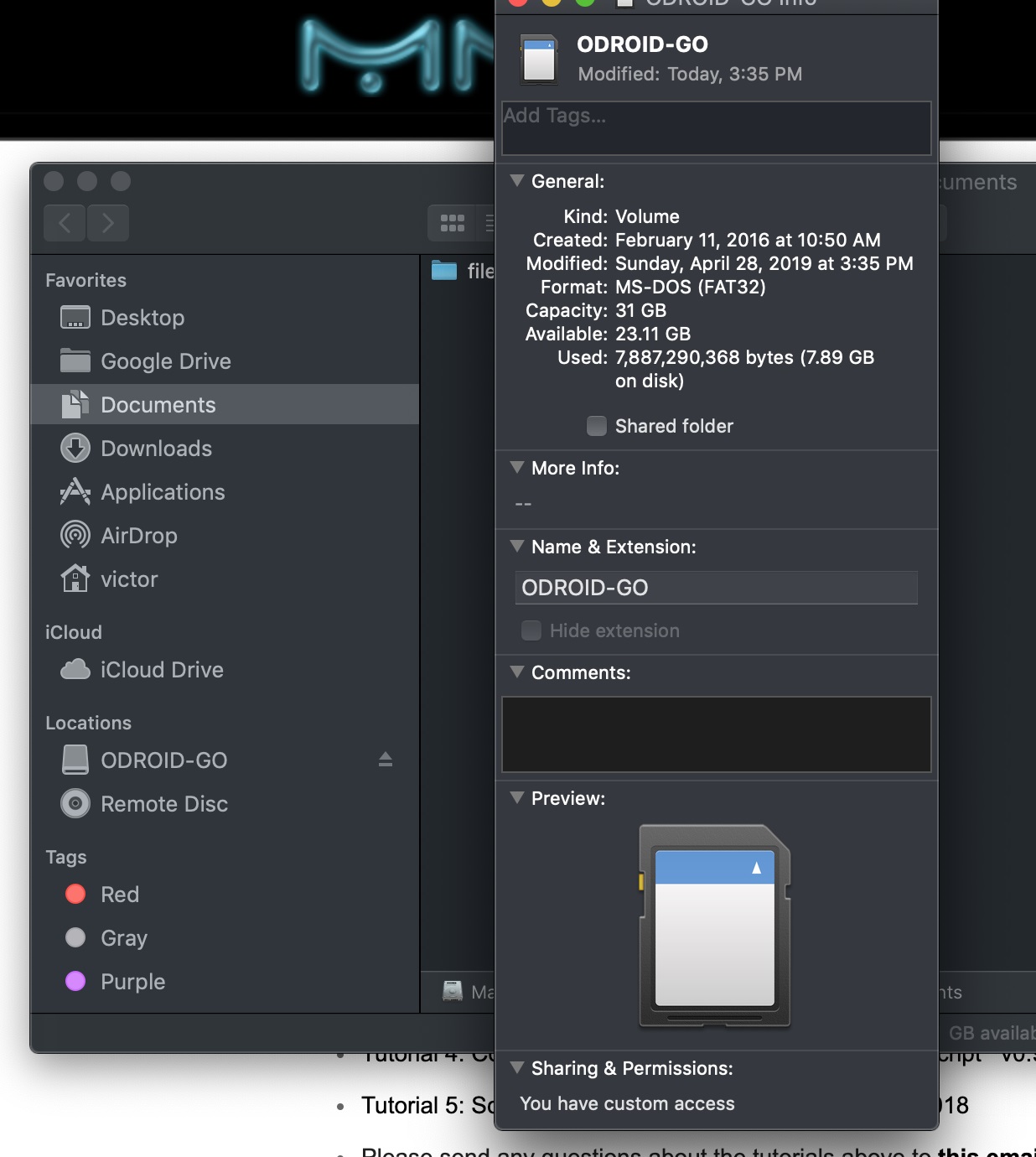Collapse the Sharing & Permissions section
1036x1157 pixels.
[x=517, y=1068]
